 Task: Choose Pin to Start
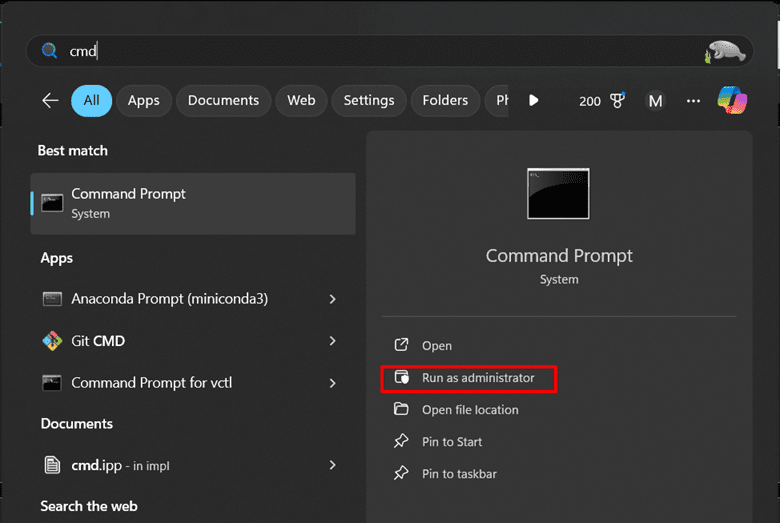click(452, 441)
